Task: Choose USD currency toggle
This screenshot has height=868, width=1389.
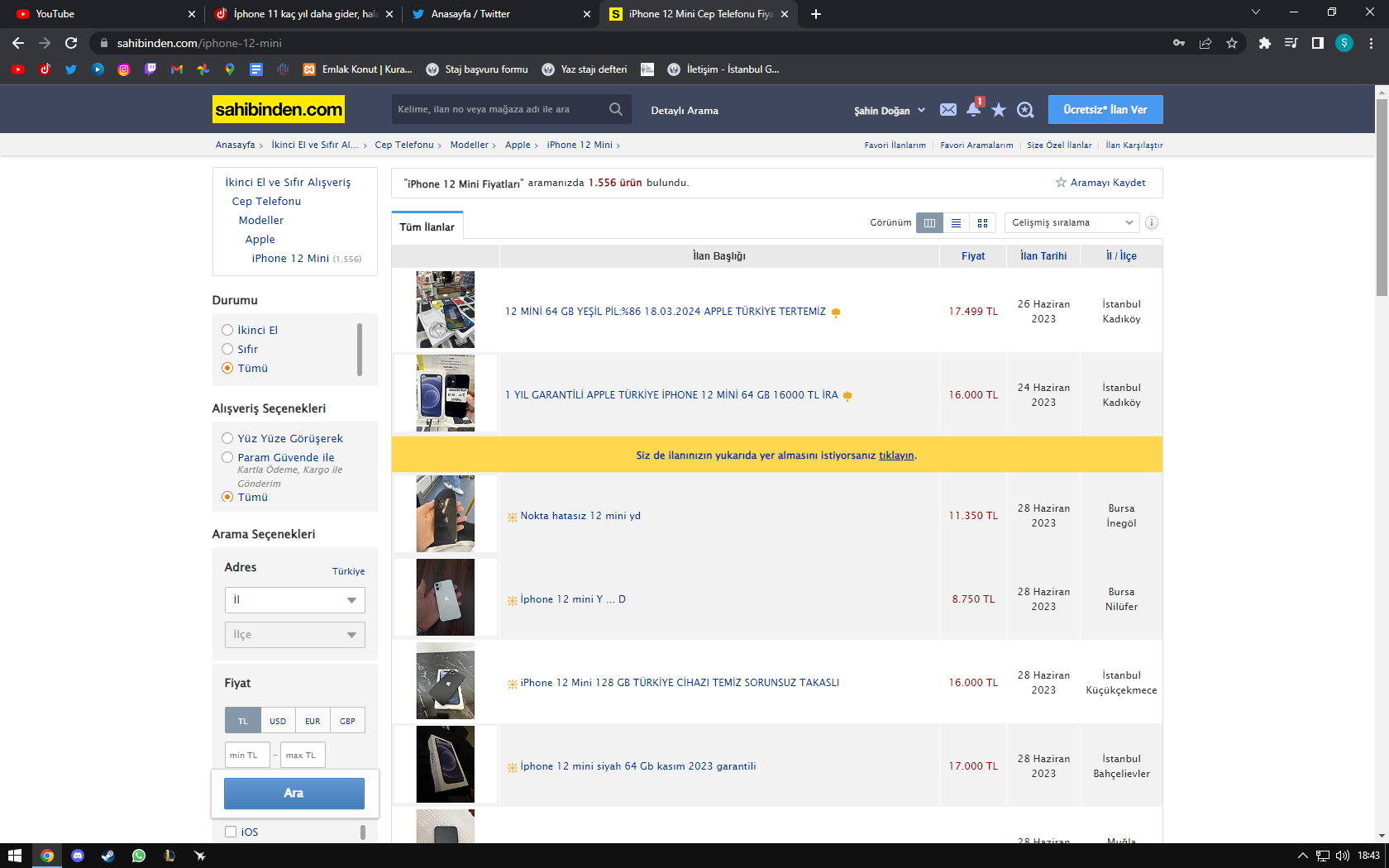Action: [278, 720]
